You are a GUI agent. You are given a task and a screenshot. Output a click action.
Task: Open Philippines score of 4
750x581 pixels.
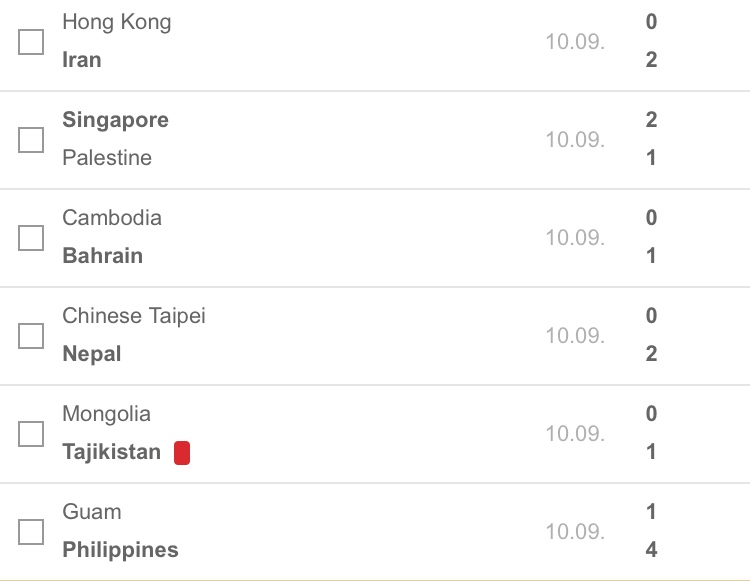pos(651,550)
